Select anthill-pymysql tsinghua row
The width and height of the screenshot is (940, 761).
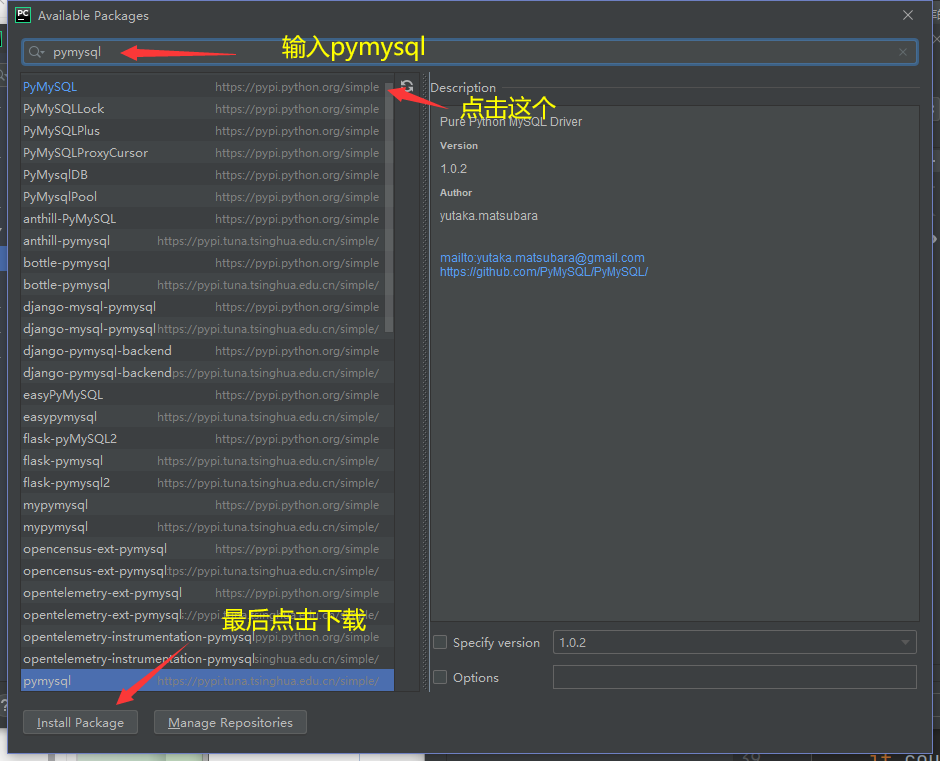[207, 240]
